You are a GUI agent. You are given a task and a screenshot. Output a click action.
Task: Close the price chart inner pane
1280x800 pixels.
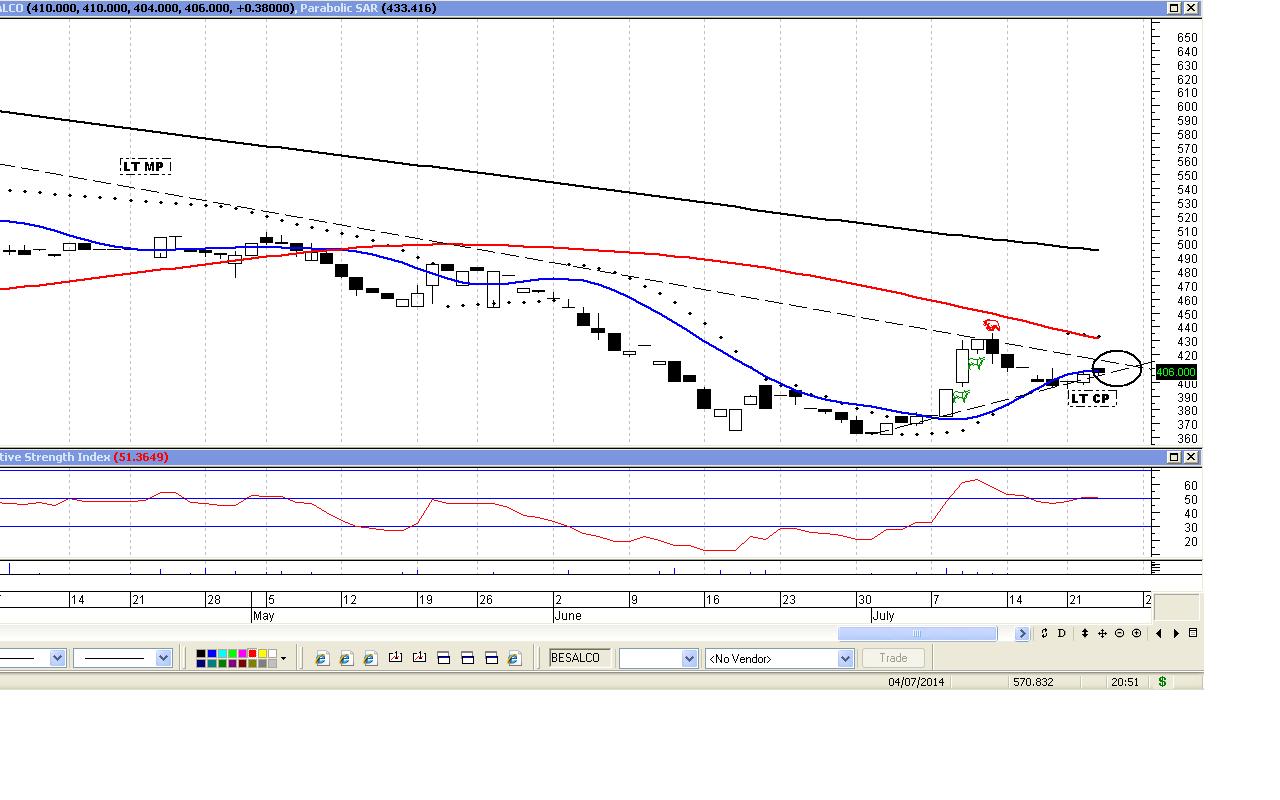coord(1191,8)
